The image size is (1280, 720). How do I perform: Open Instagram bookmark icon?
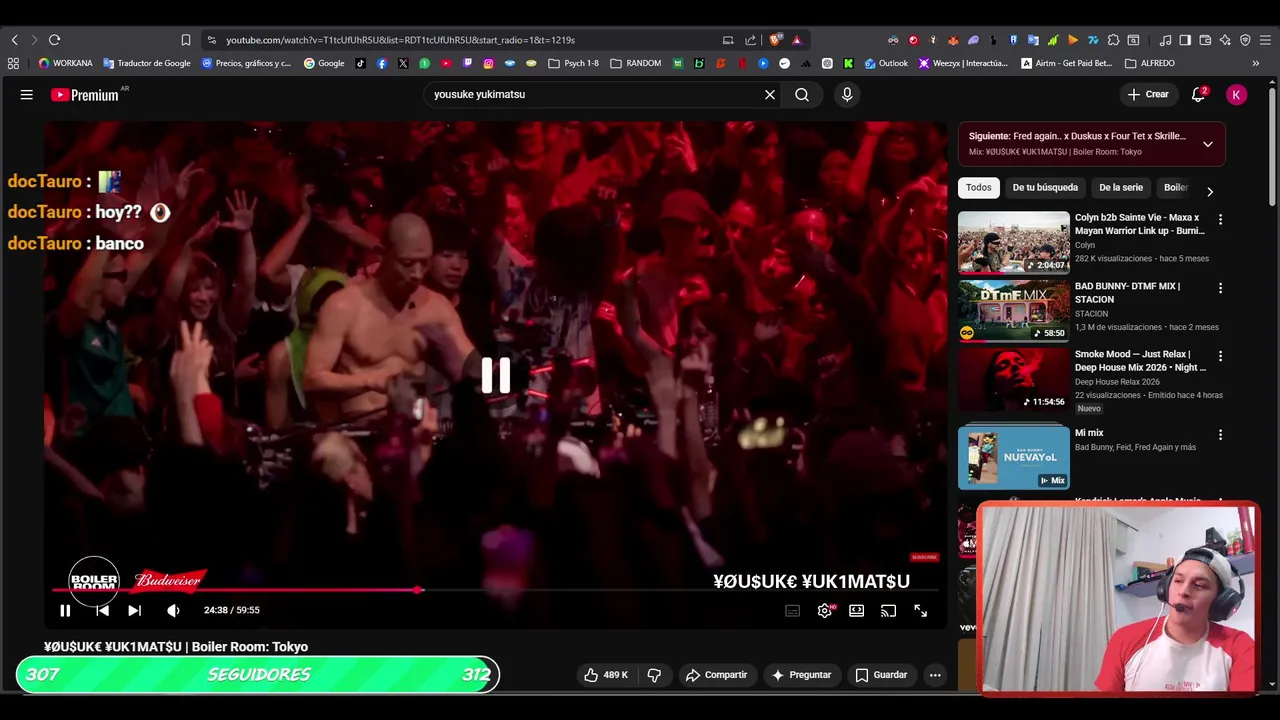click(488, 63)
